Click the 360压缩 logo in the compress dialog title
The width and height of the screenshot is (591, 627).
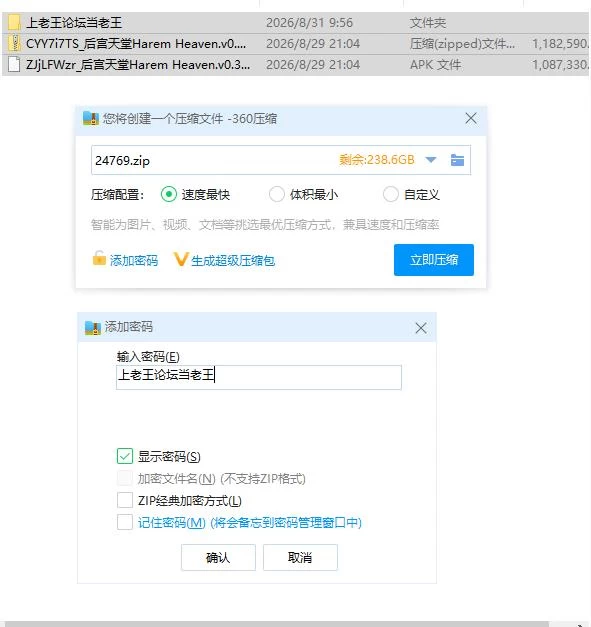[x=91, y=118]
